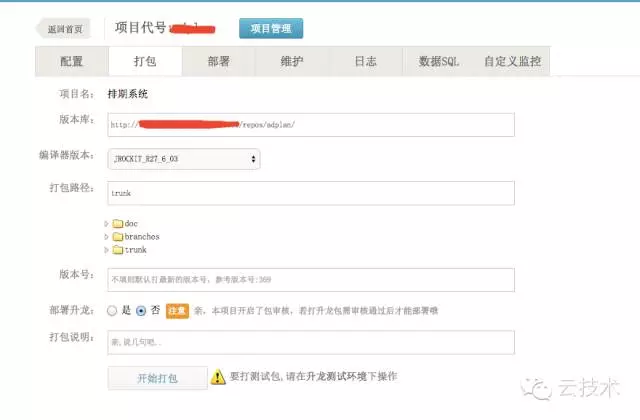Click the 开始打包 button
640x420 pixels.
pyautogui.click(x=155, y=378)
